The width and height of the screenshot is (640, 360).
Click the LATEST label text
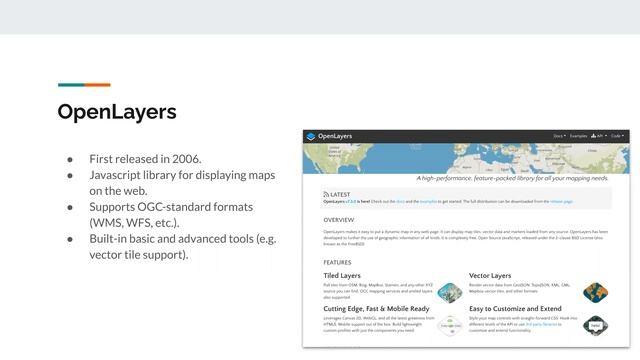point(340,195)
